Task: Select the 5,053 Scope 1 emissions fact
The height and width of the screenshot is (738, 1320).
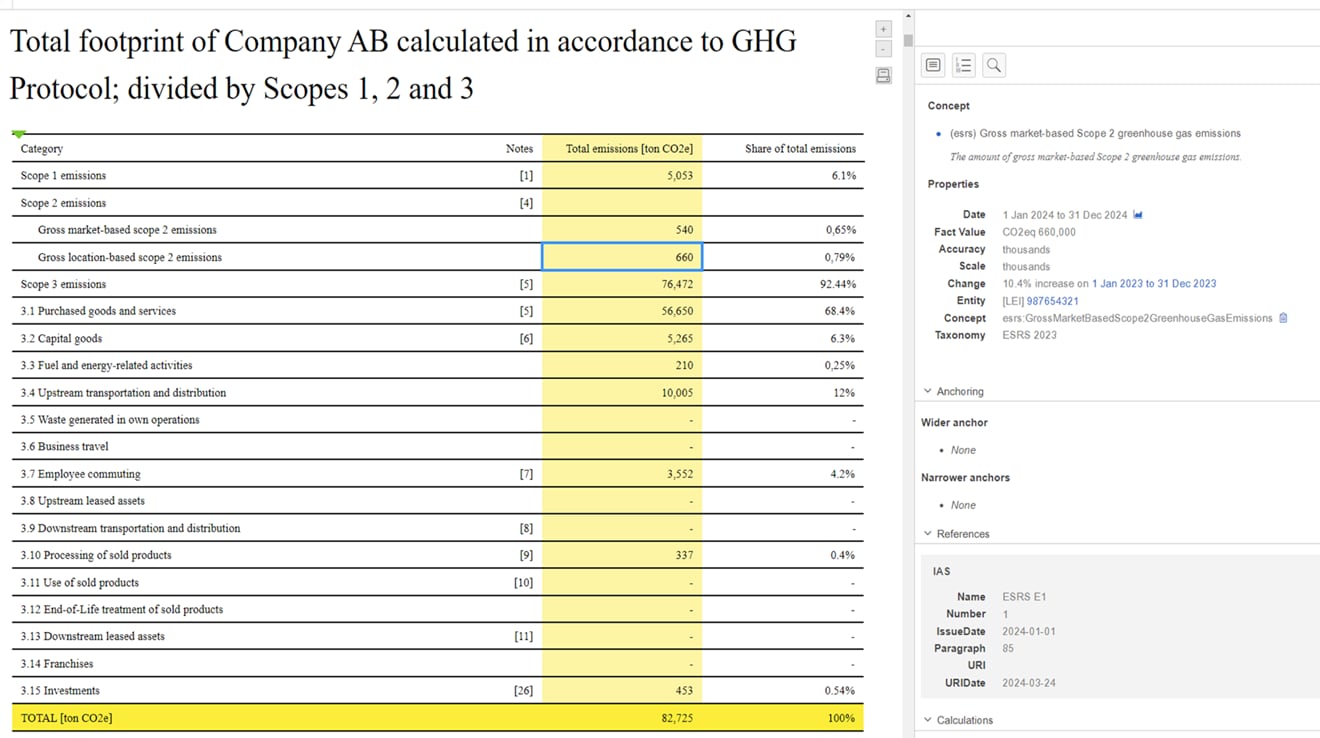Action: click(x=622, y=176)
